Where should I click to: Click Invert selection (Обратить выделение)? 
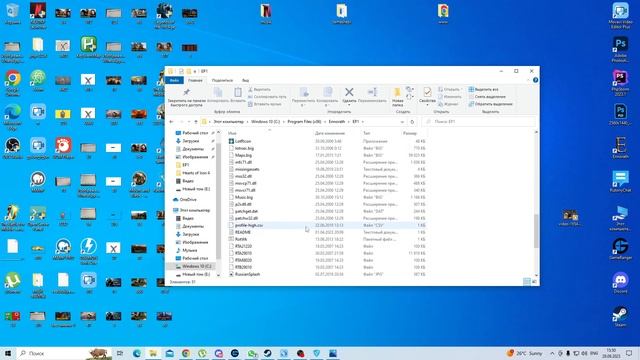pos(490,104)
